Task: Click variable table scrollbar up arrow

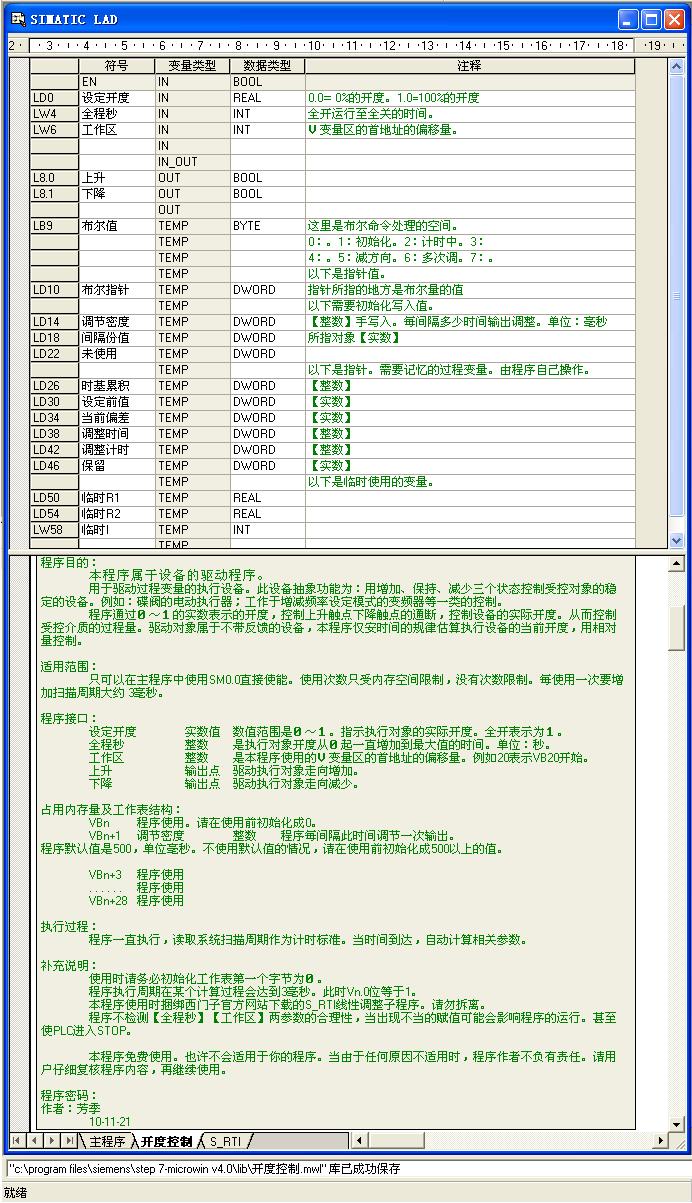Action: tap(676, 65)
